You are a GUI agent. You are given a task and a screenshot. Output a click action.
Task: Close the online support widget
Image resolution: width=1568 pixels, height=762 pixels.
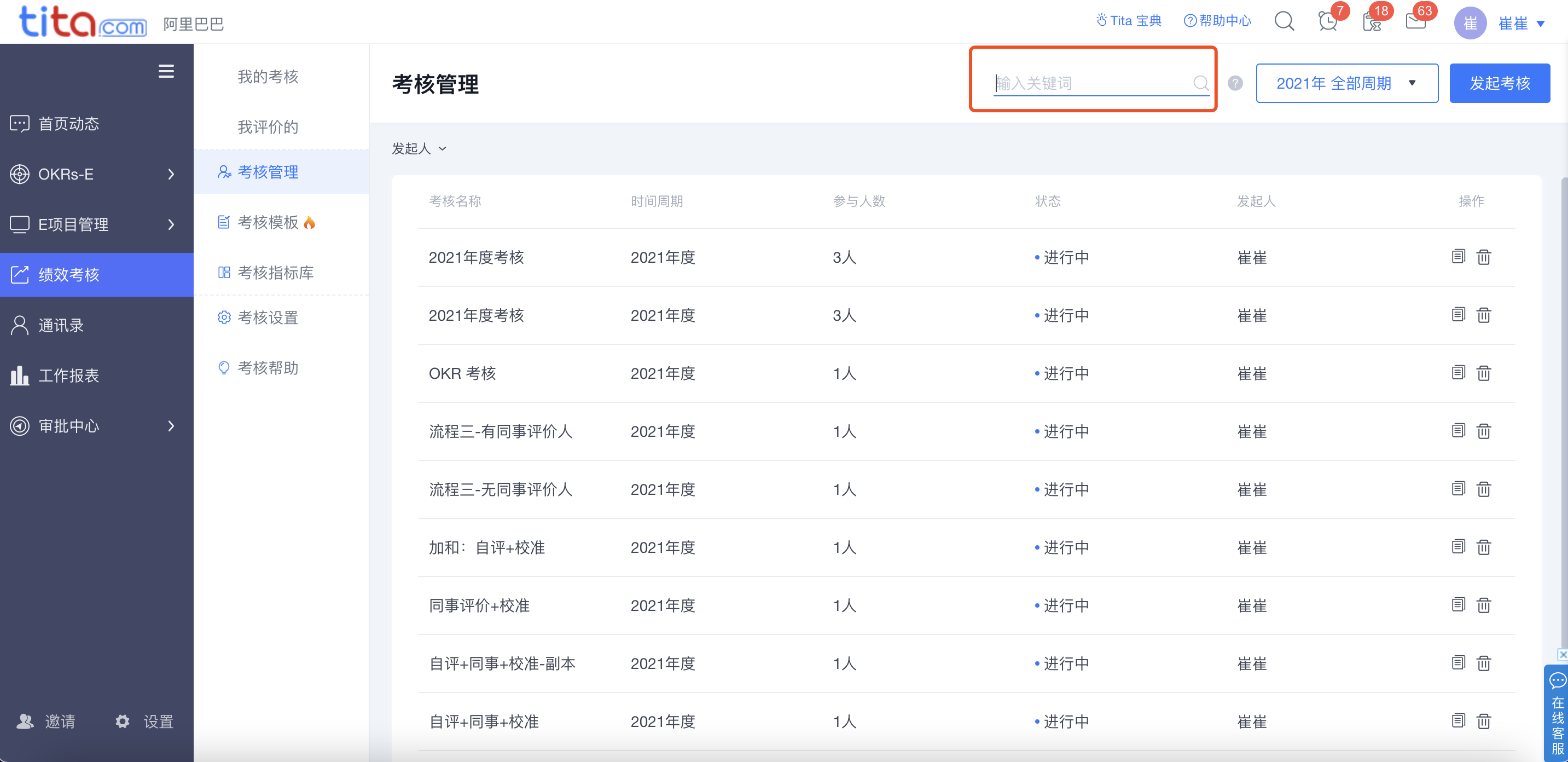pos(1562,655)
